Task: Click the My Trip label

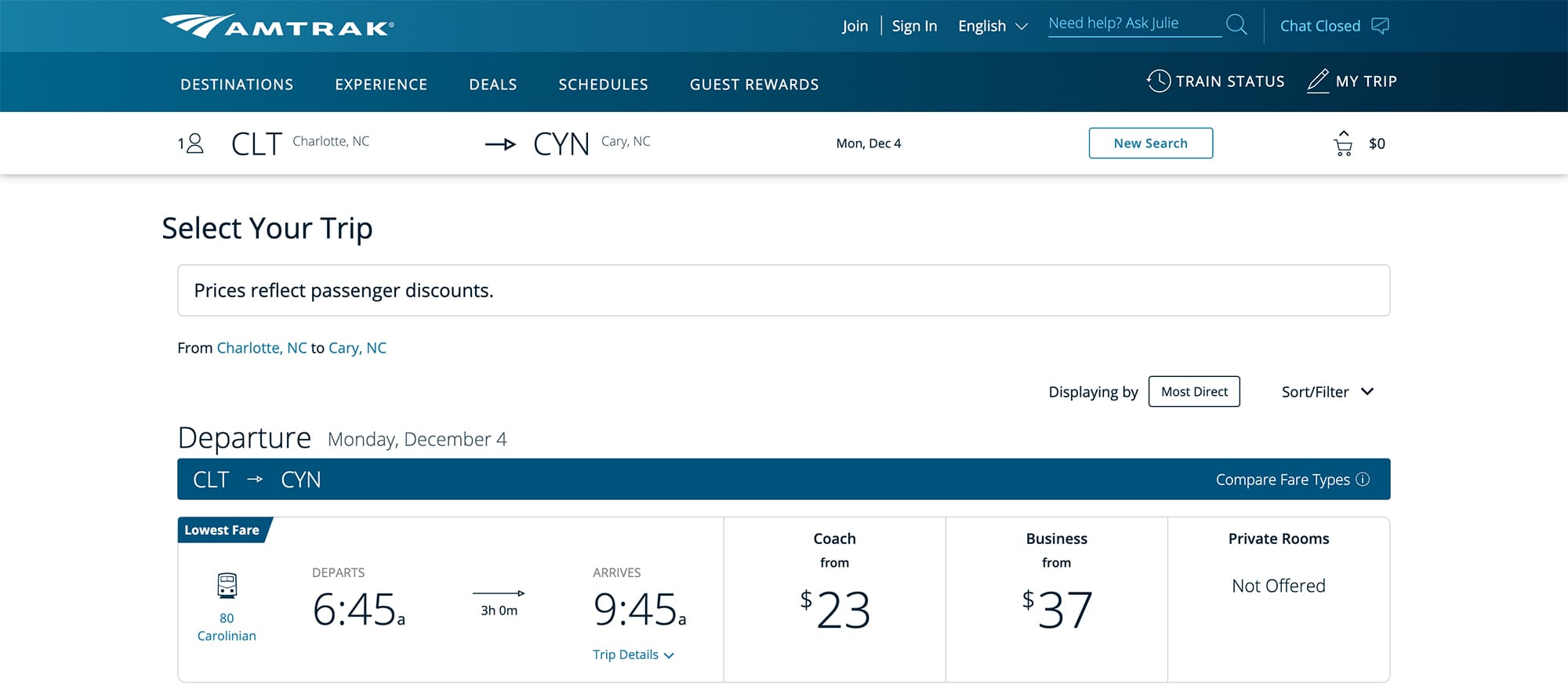Action: point(1367,81)
